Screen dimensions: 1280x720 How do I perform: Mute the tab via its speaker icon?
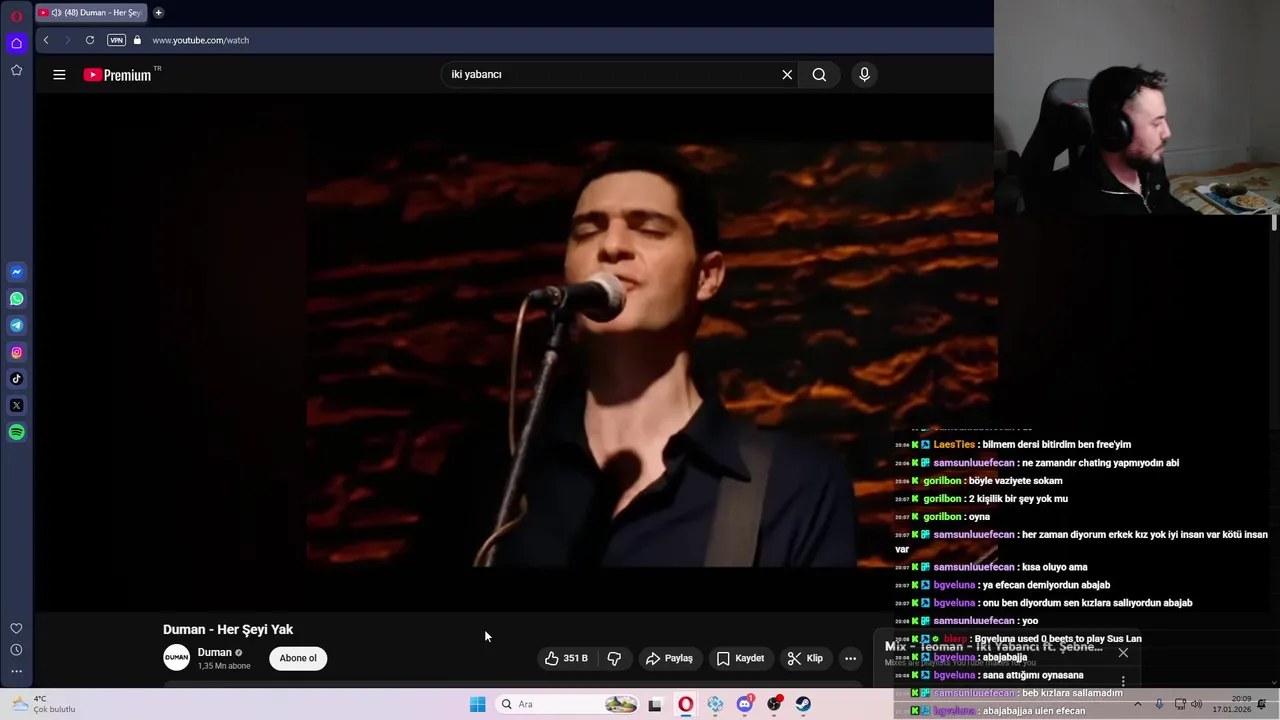pos(56,13)
